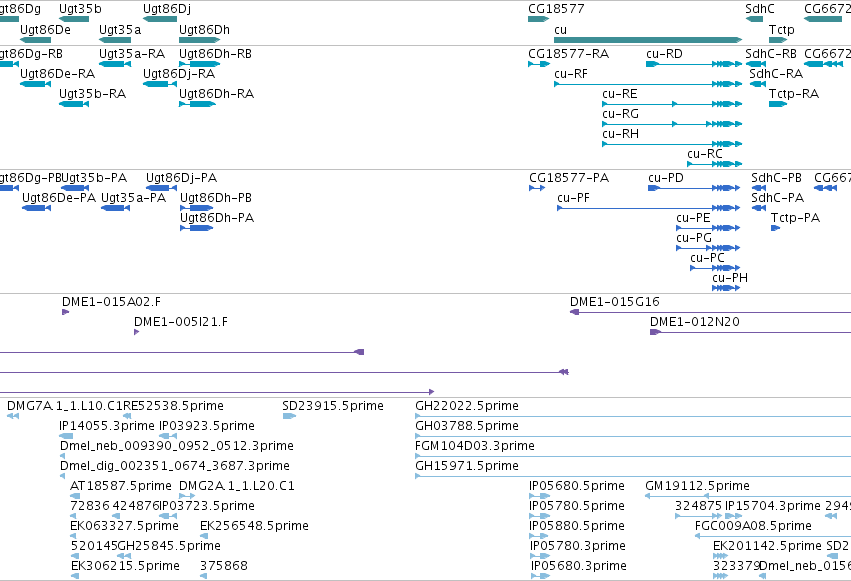Viewport: 851px width, 581px height.
Task: Select the SdhC-PB protein label
Action: (777, 178)
